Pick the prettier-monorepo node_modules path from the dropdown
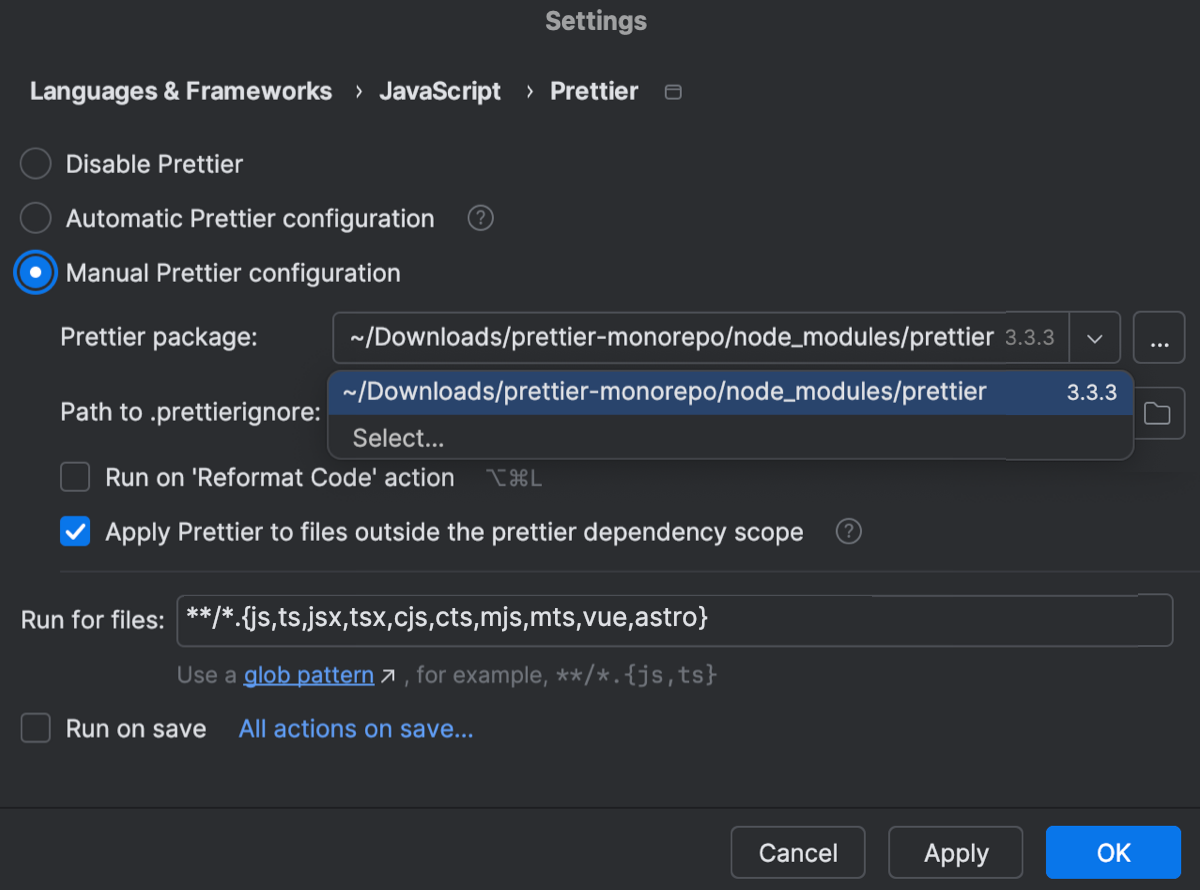 coord(660,391)
